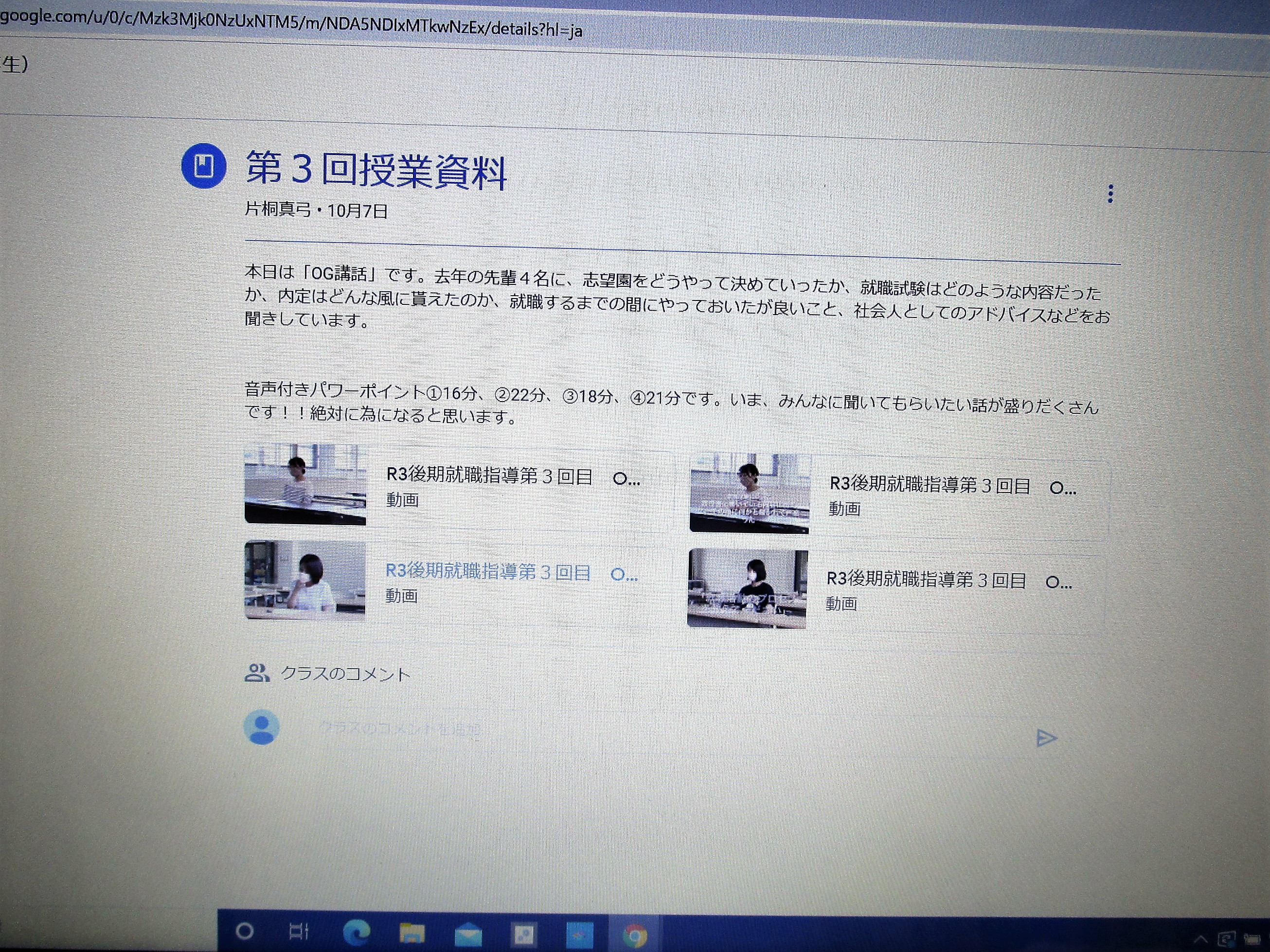Click the 動画 label under the top-left video
This screenshot has height=952, width=1270.
(402, 500)
